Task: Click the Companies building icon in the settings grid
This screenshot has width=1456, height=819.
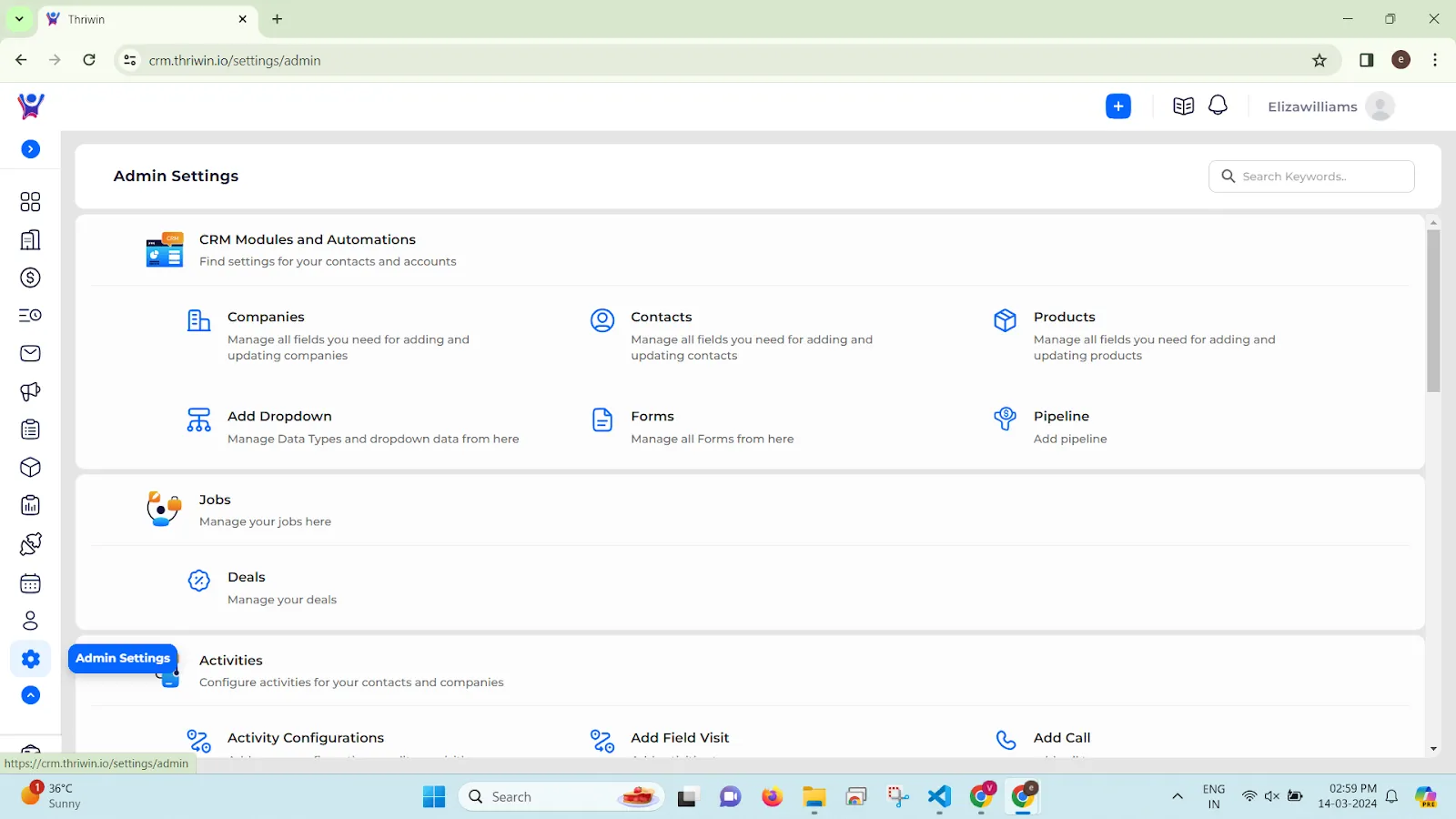Action: pos(198,320)
